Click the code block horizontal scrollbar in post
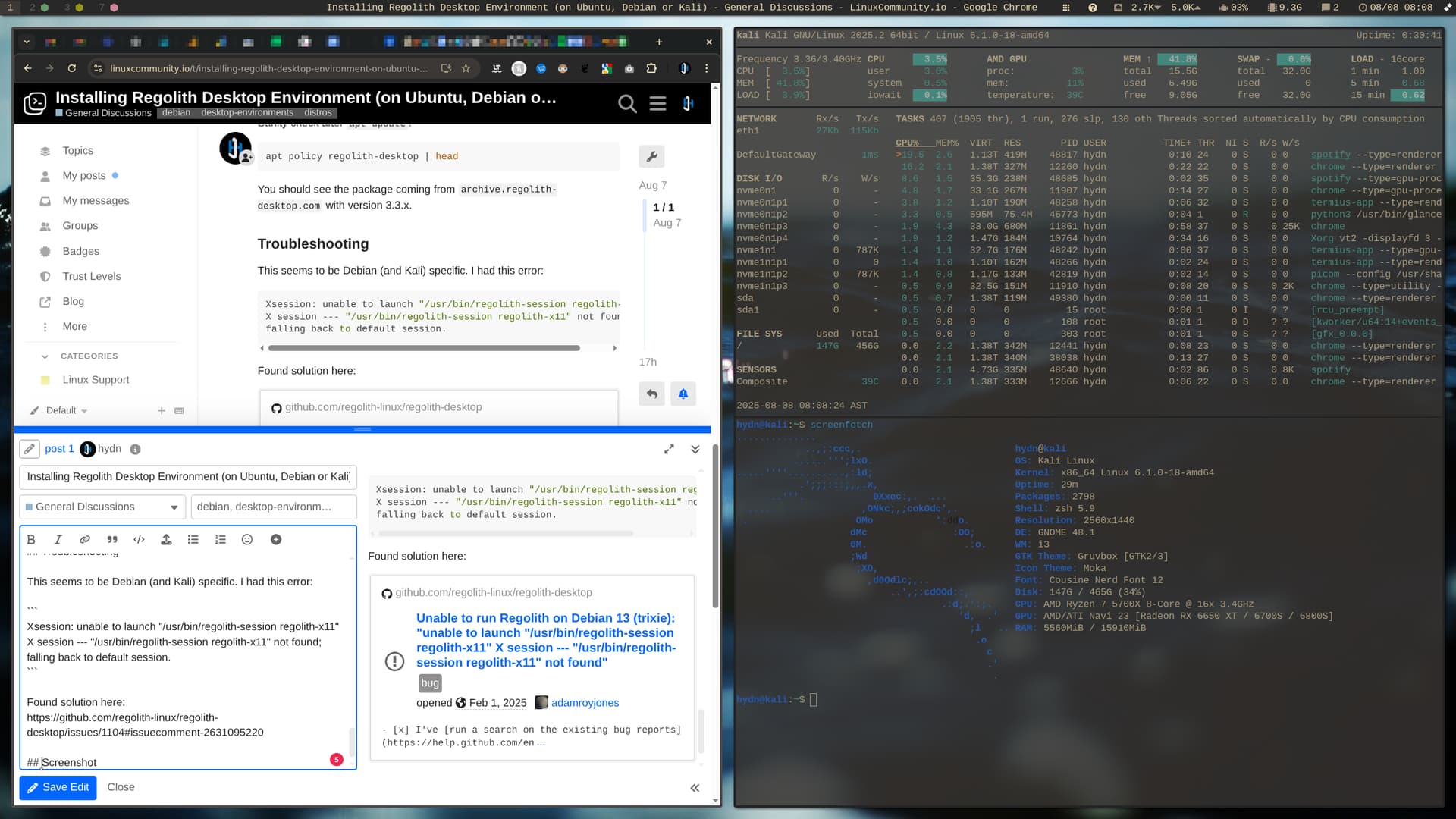Viewport: 1456px width, 819px height. pos(424,348)
